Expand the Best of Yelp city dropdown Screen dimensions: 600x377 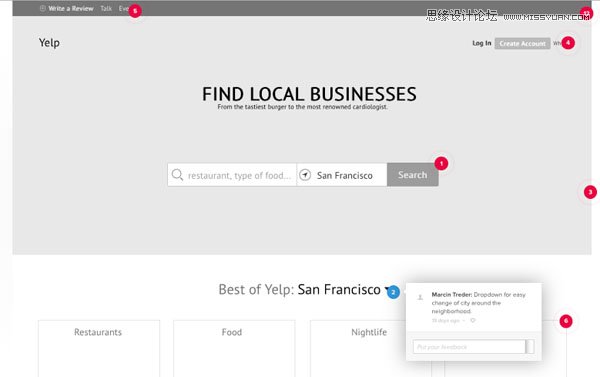[387, 289]
